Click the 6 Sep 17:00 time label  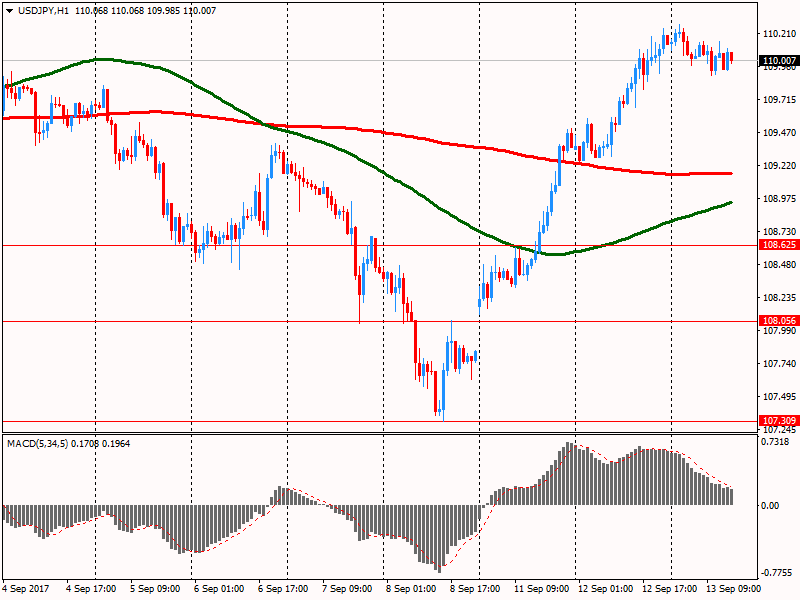click(x=283, y=589)
